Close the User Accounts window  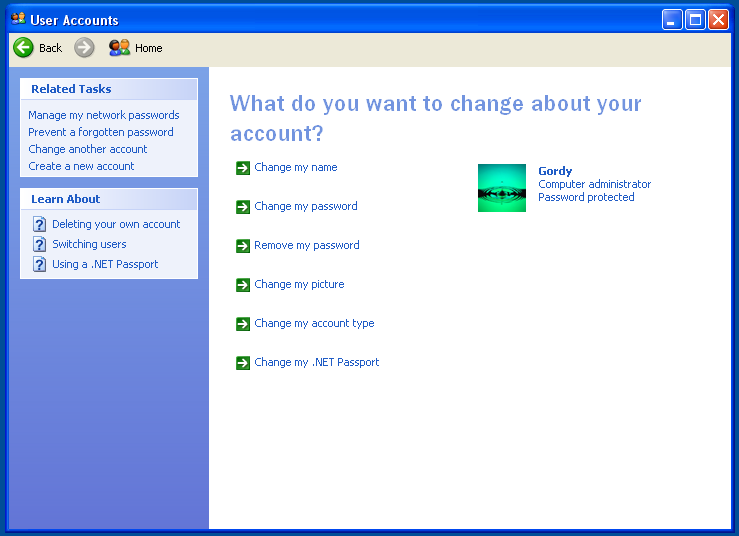[718, 20]
